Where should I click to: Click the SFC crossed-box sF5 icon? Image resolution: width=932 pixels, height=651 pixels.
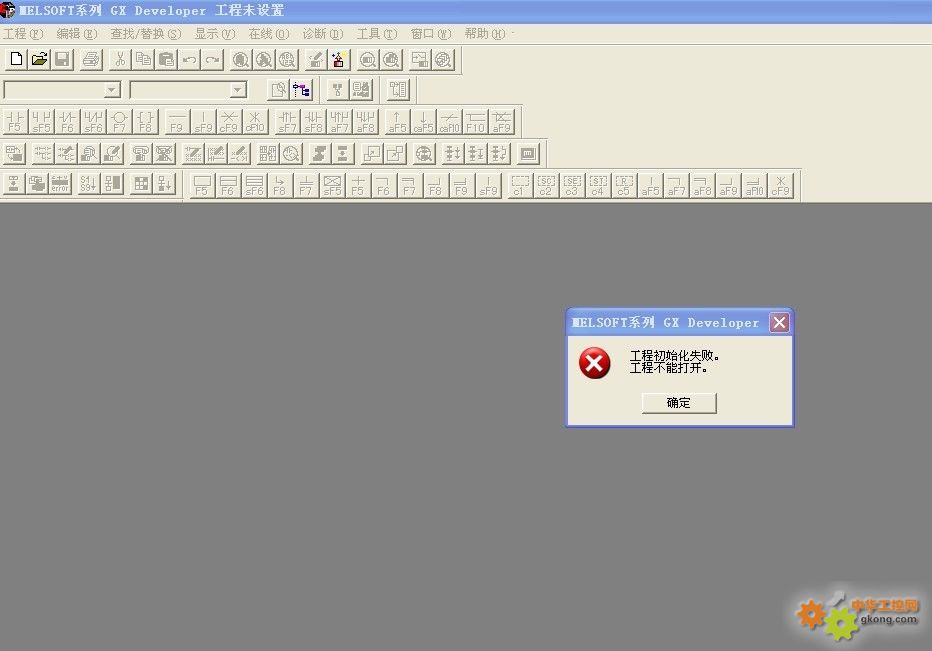[332, 185]
